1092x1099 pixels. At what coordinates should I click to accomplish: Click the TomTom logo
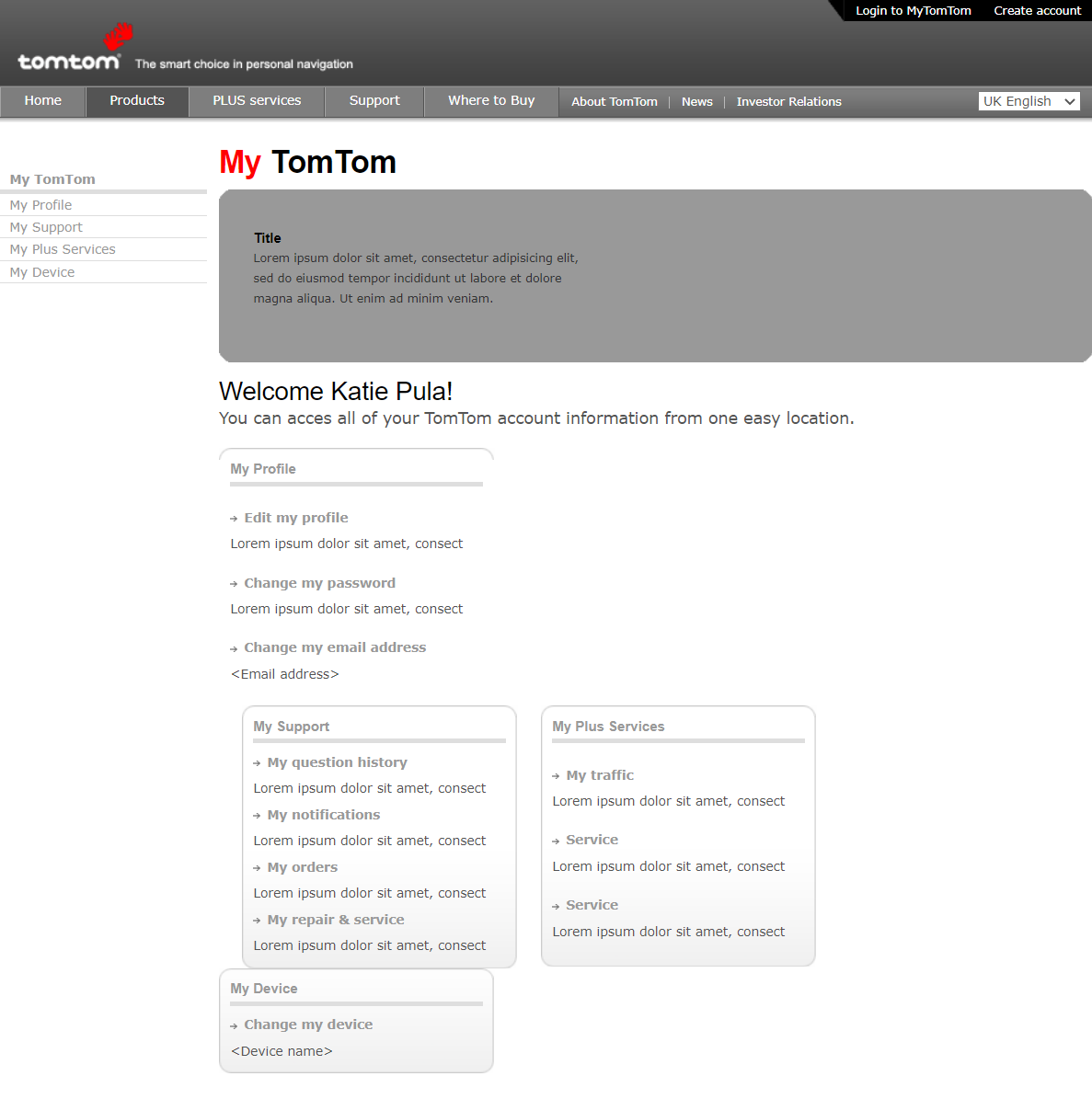point(75,46)
